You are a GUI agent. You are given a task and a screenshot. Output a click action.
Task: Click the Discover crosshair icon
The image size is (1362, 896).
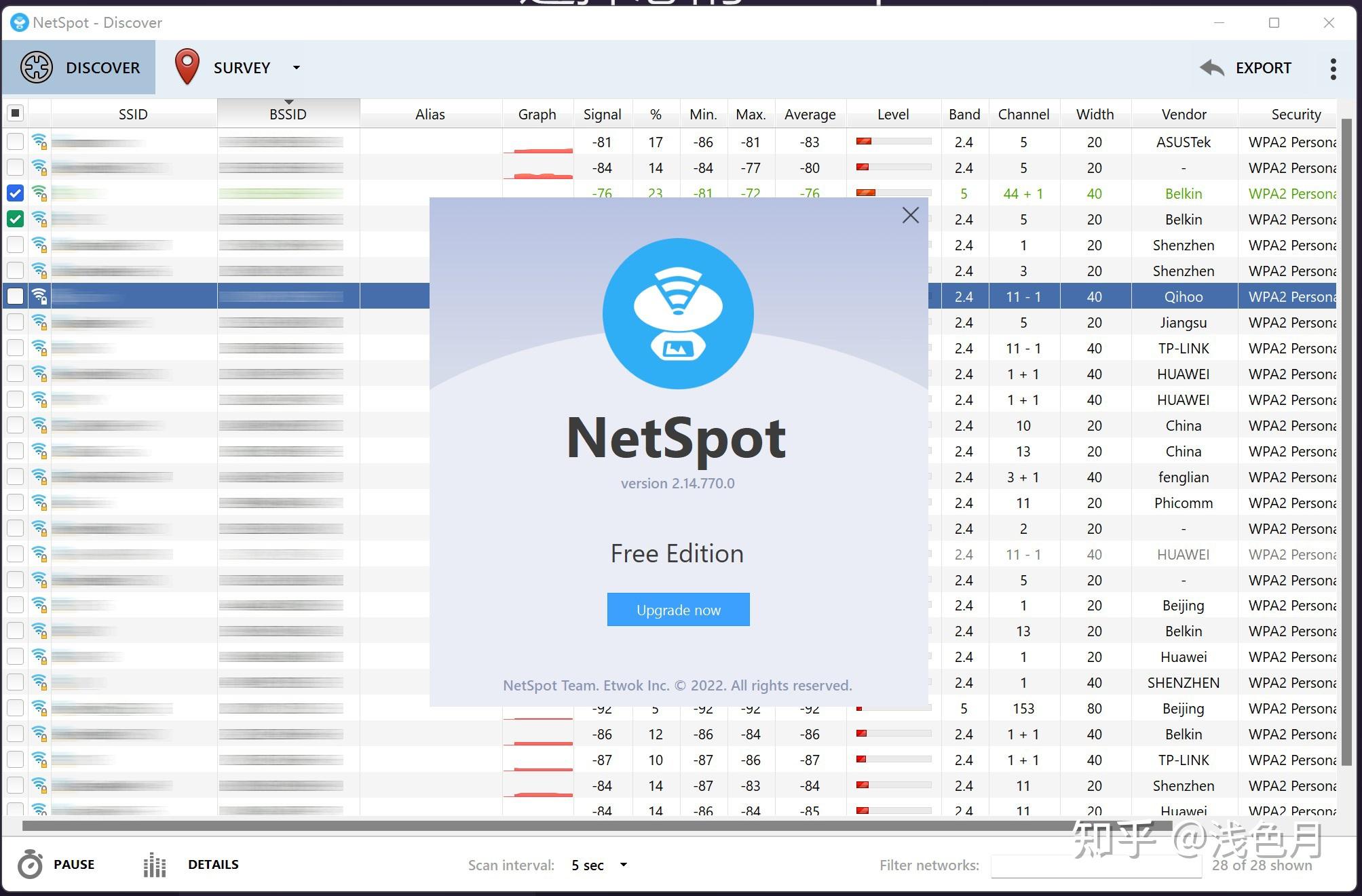pyautogui.click(x=36, y=67)
